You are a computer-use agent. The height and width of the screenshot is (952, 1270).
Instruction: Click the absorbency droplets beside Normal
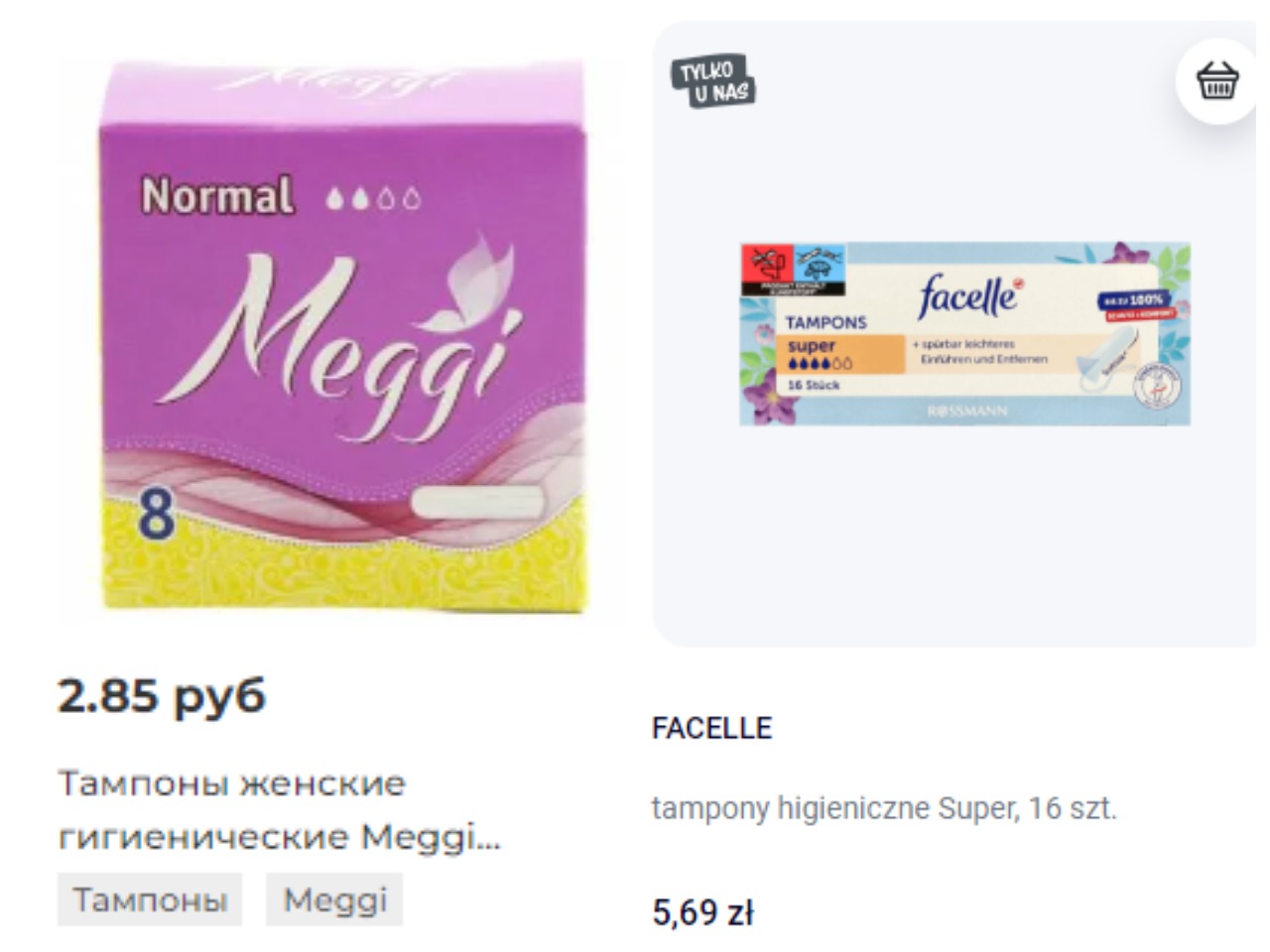373,198
